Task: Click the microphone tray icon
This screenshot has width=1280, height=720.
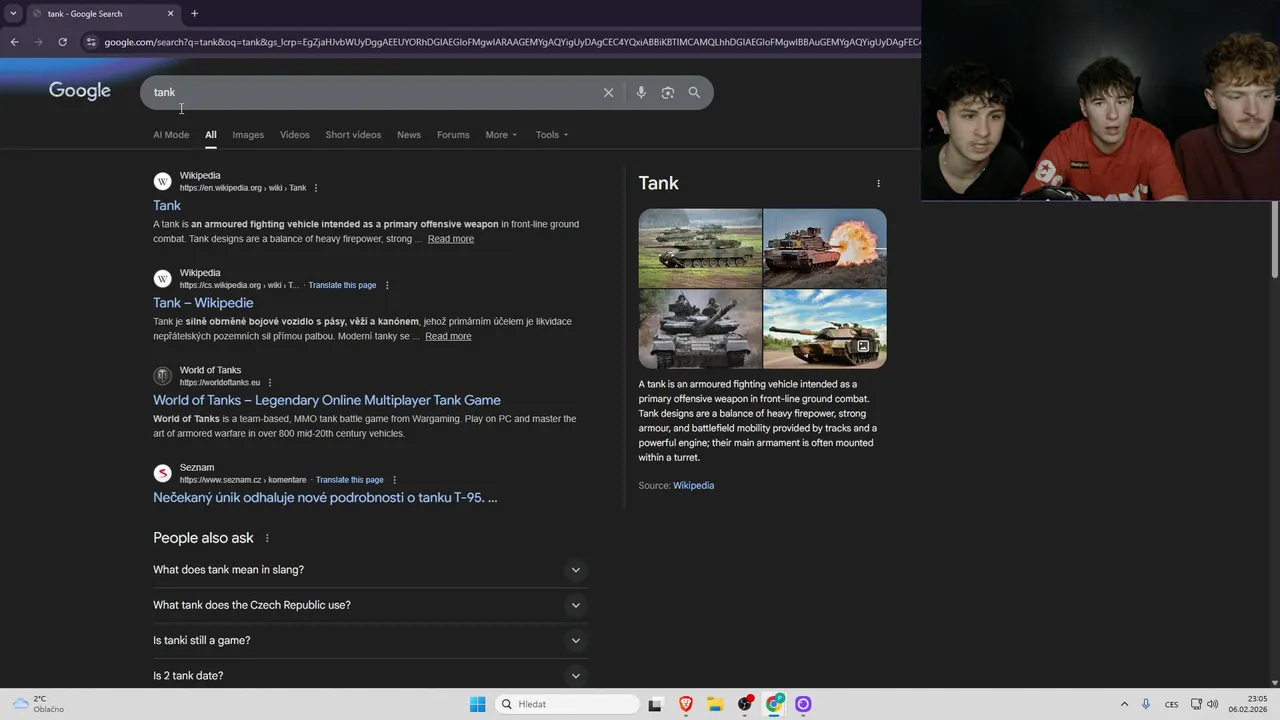Action: click(1146, 704)
